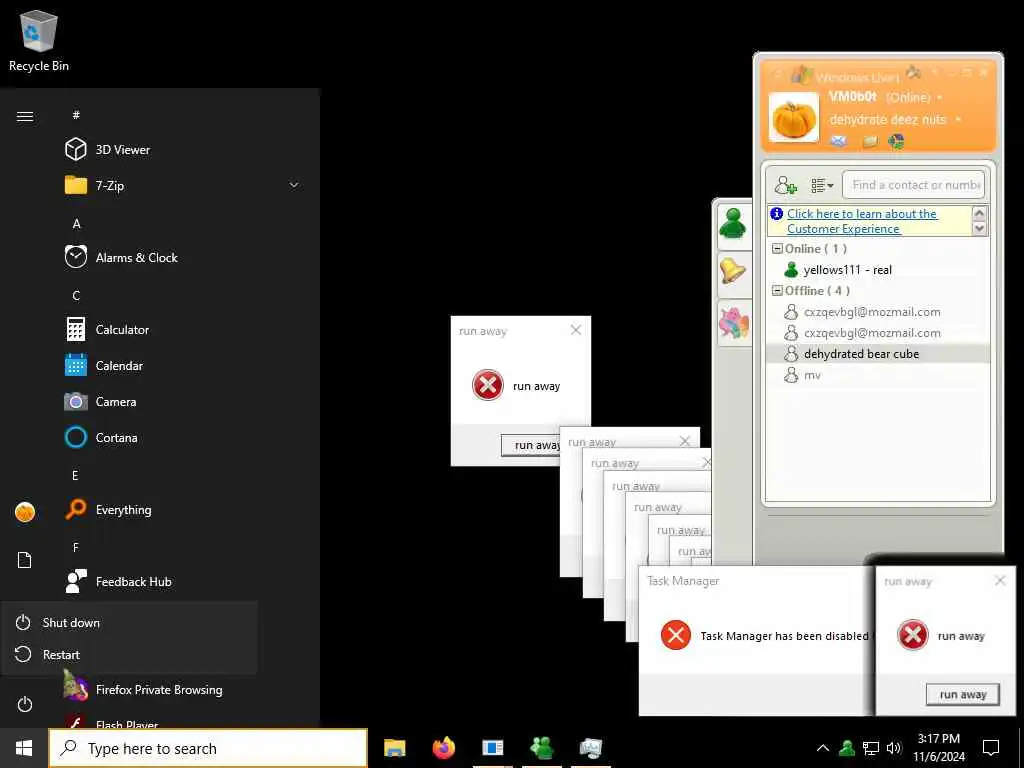Viewport: 1024px width, 768px height.
Task: Open the volume control in tray
Action: point(894,748)
